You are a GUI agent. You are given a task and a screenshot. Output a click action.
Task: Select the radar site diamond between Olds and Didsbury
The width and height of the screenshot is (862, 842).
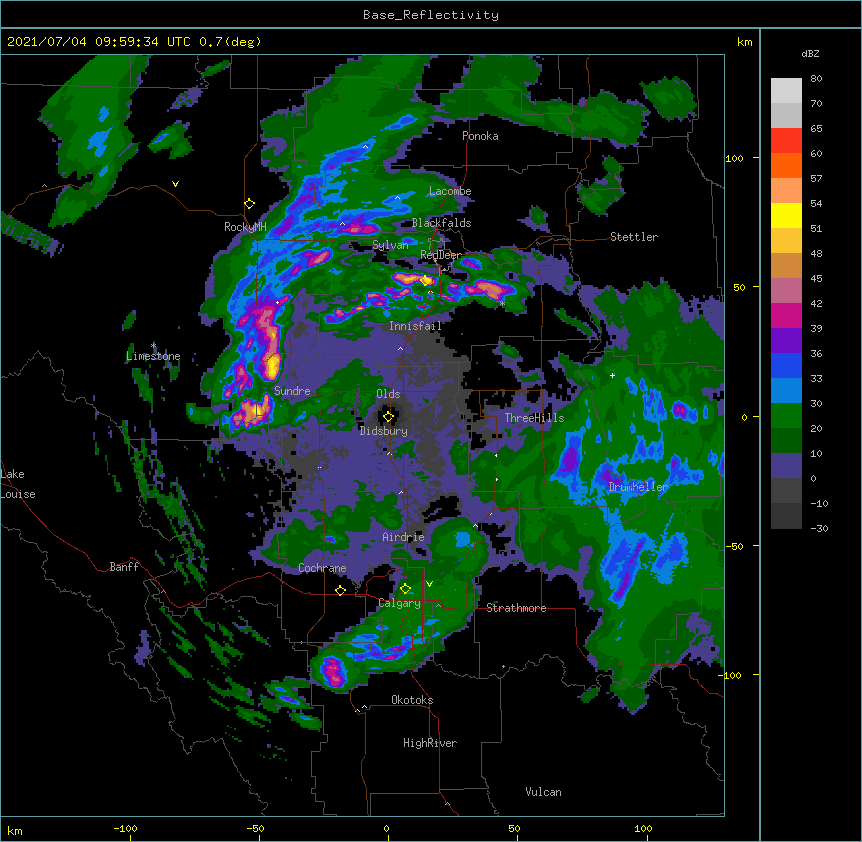(x=388, y=417)
